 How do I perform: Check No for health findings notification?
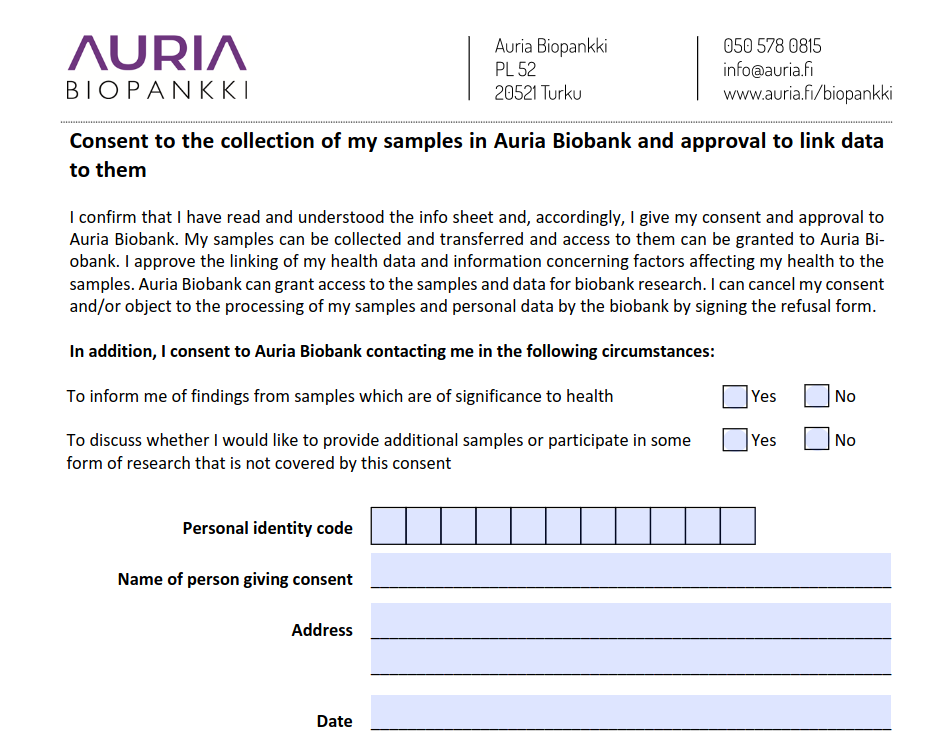tap(817, 397)
